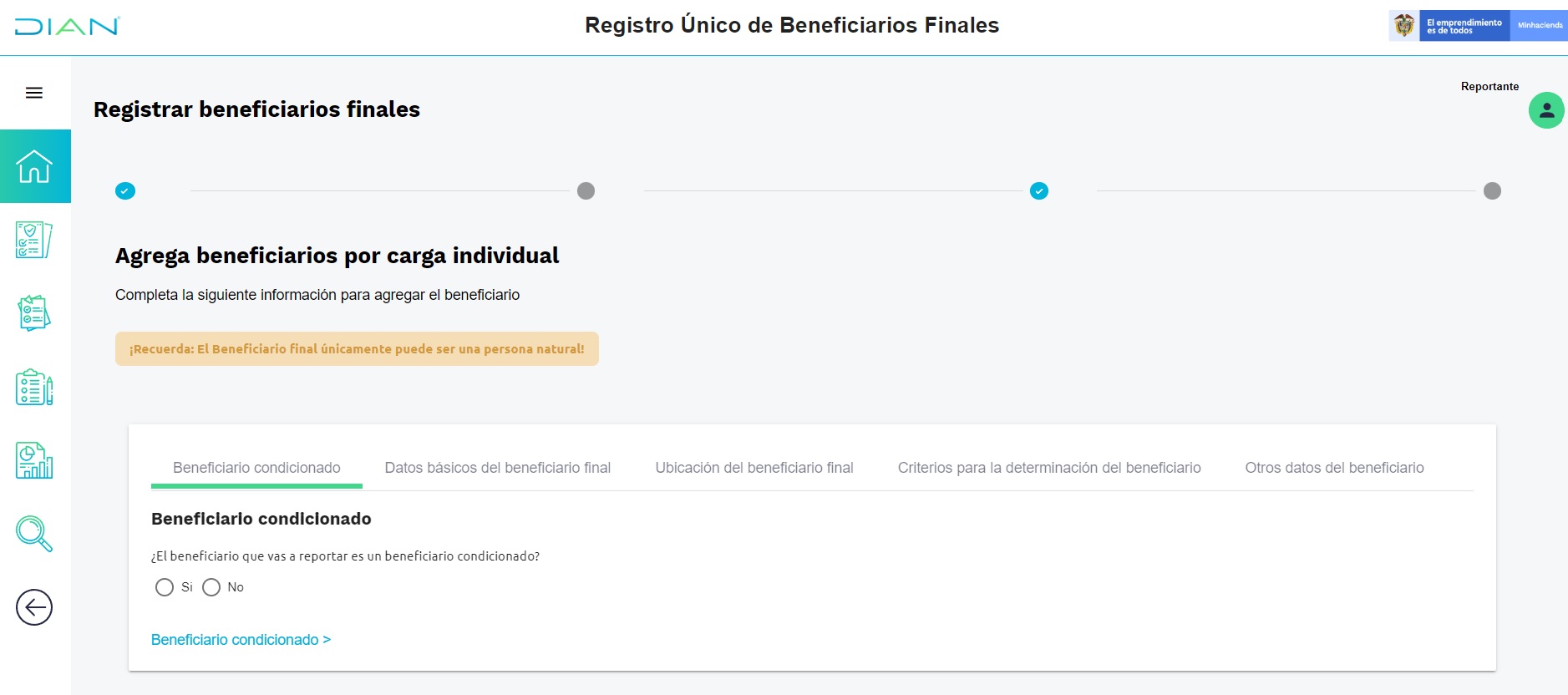Click the Beneficiario condicionado > link

pos(241,640)
